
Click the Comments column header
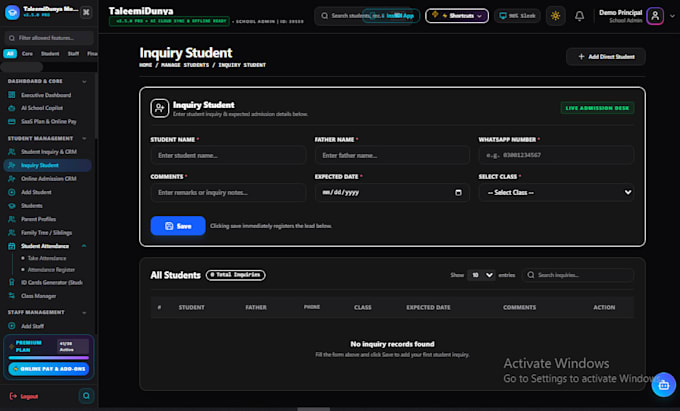coord(520,307)
